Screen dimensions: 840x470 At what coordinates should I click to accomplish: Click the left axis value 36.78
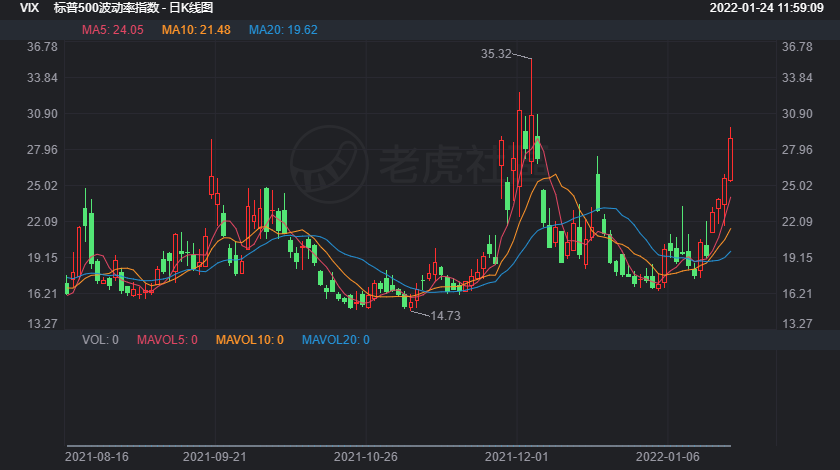tap(42, 47)
